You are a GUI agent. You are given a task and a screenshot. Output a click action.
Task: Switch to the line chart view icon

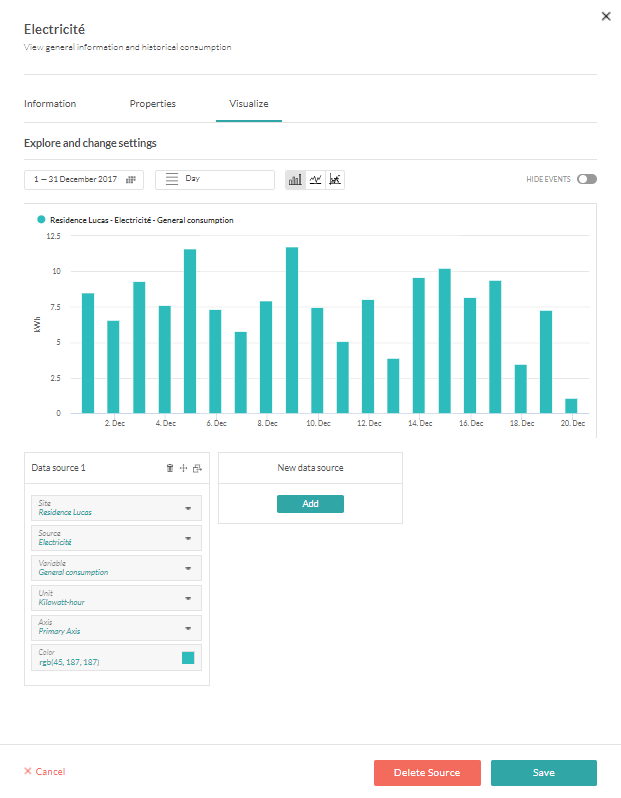(315, 180)
